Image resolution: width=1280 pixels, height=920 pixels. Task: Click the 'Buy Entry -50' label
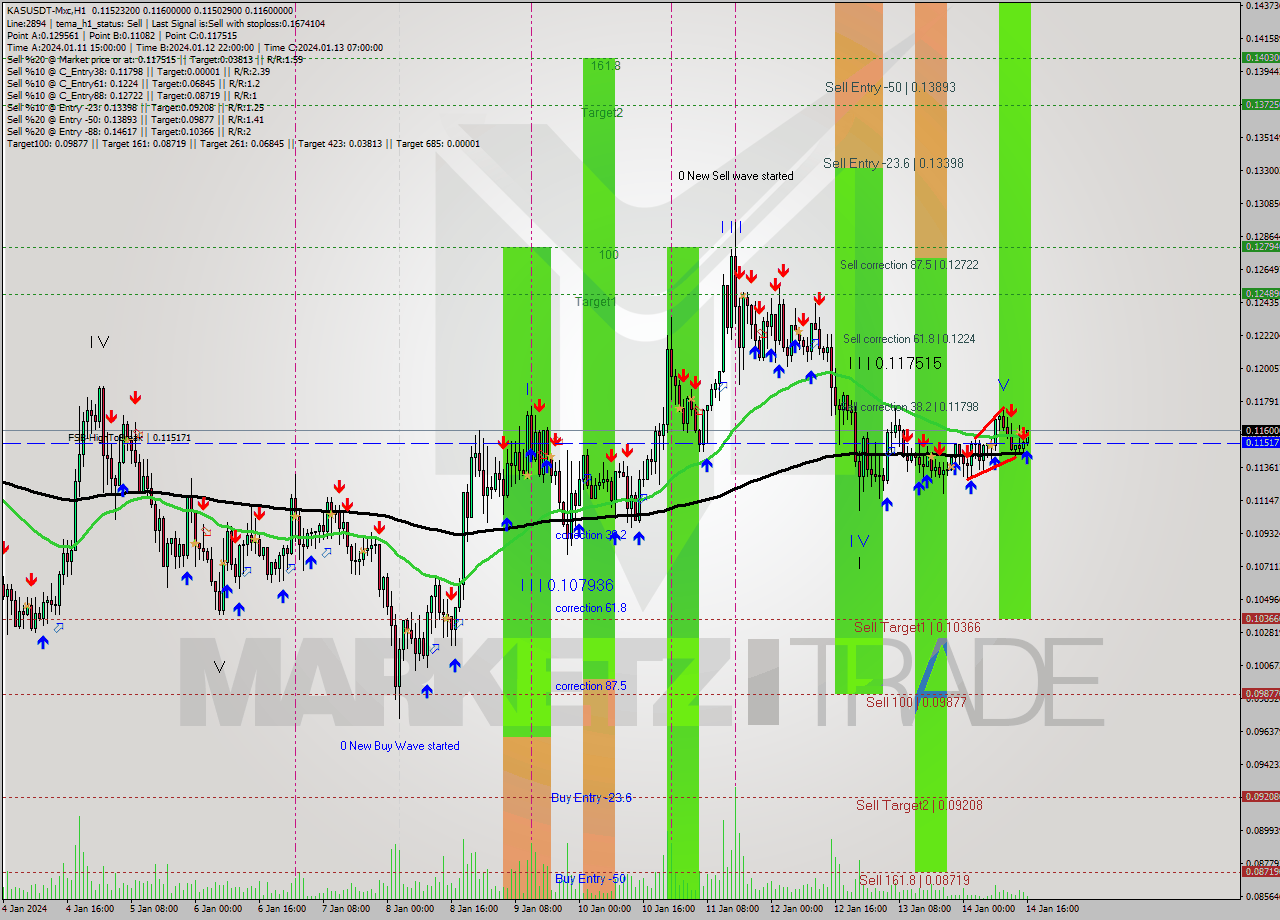tap(590, 879)
